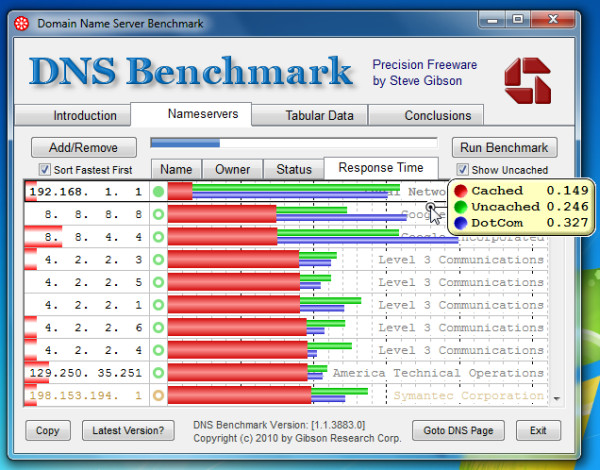The height and width of the screenshot is (470, 600).
Task: Click the red DNS Benchmark title bar icon
Action: [21, 24]
